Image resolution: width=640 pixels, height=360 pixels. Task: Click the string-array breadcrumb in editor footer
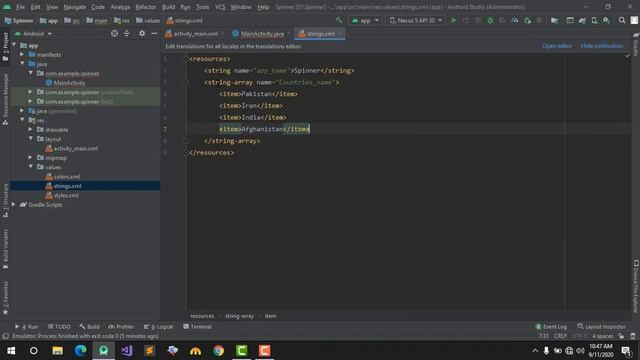tap(239, 316)
